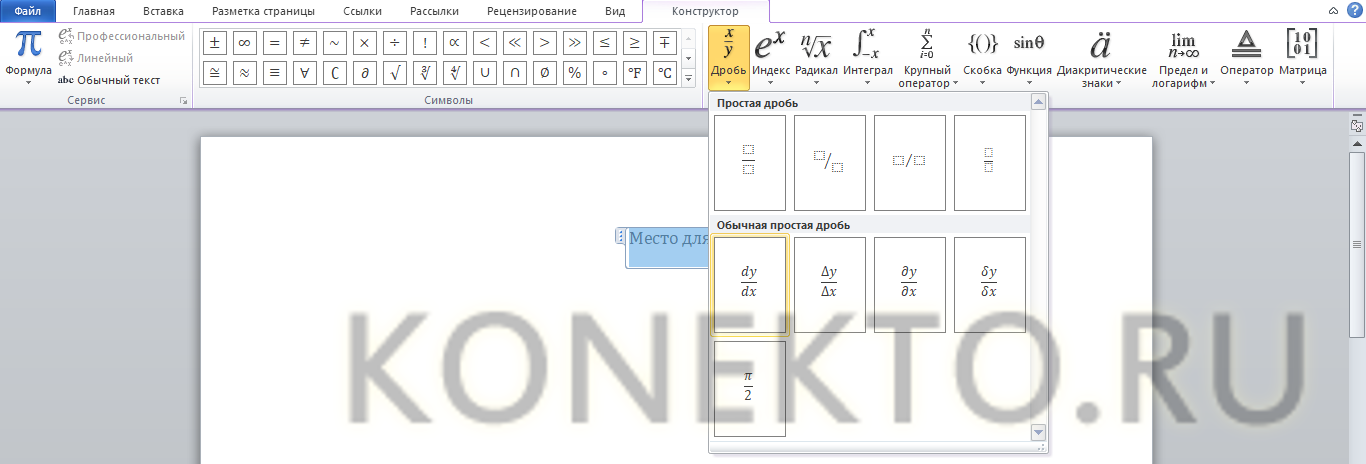Switch formula to Профессиональный format
Screen dimensions: 1366x464
pos(122,36)
